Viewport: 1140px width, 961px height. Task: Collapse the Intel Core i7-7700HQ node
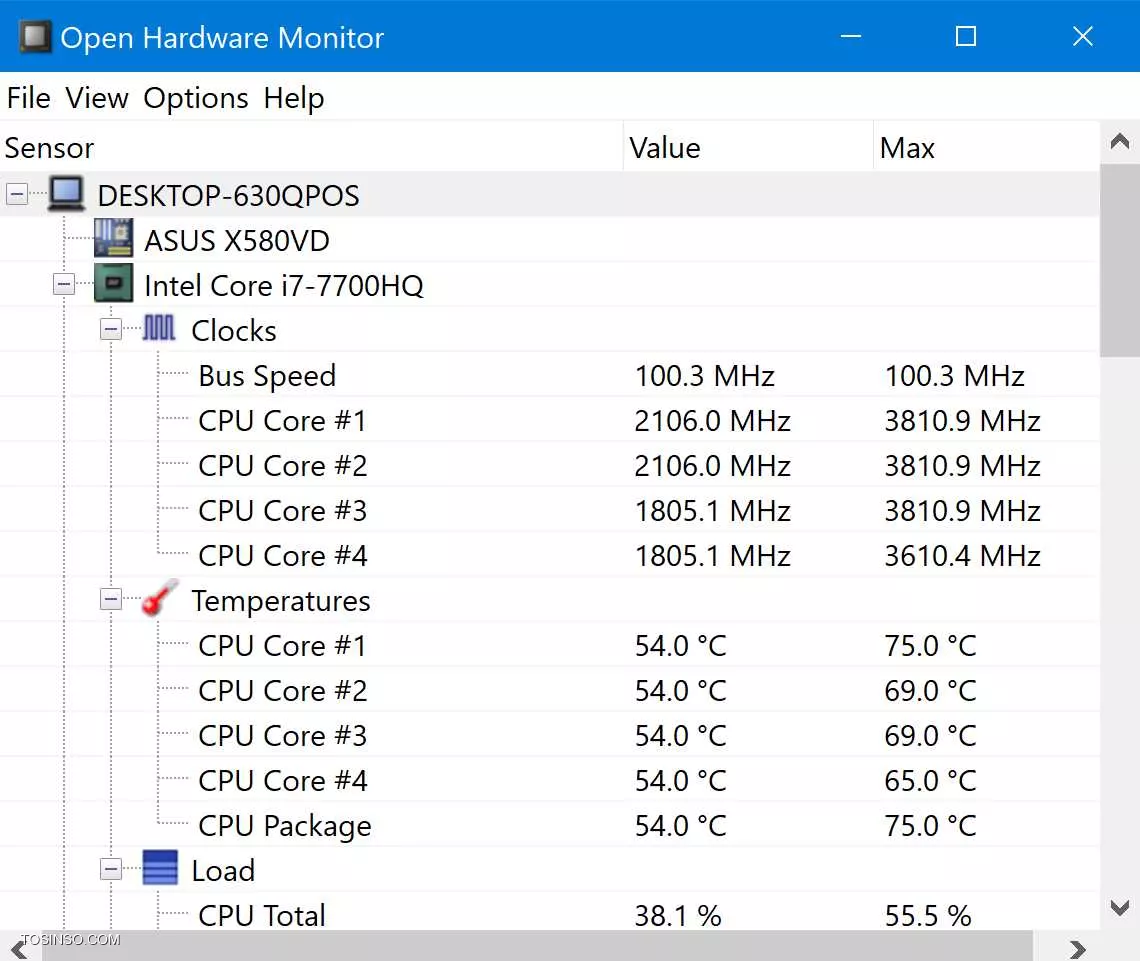(64, 284)
